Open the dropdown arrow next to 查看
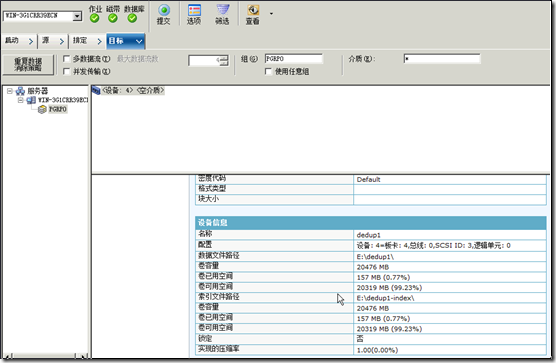 click(271, 14)
